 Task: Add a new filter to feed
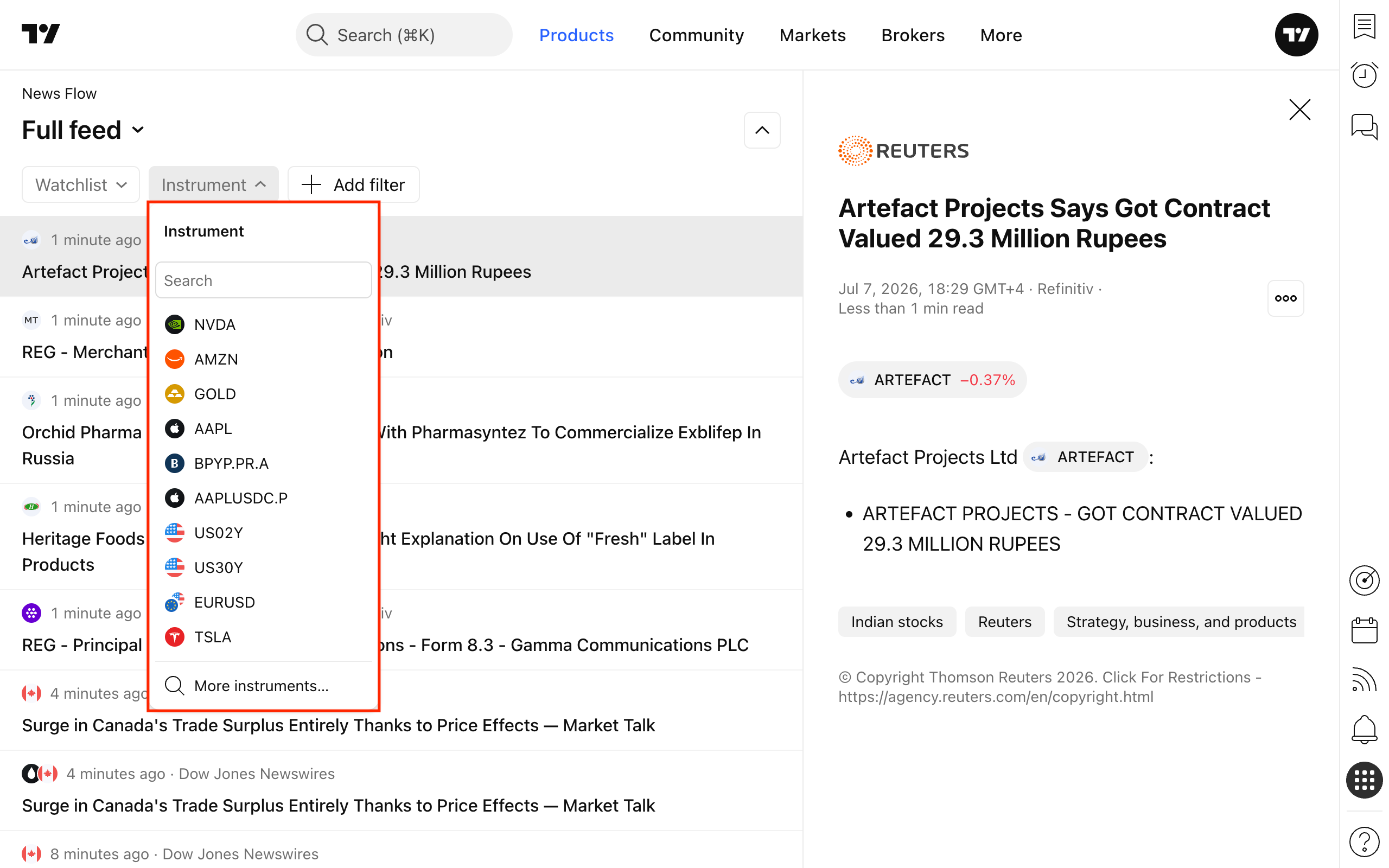click(x=354, y=185)
